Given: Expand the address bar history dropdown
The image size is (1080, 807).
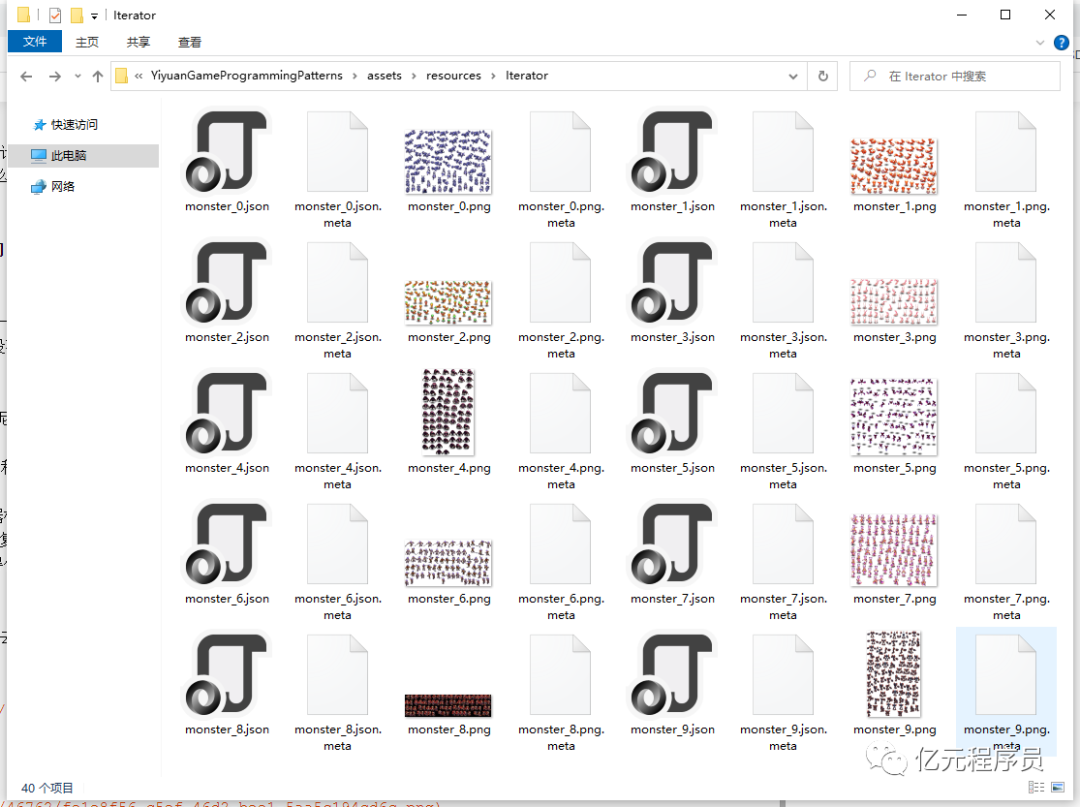Looking at the screenshot, I should pyautogui.click(x=793, y=76).
